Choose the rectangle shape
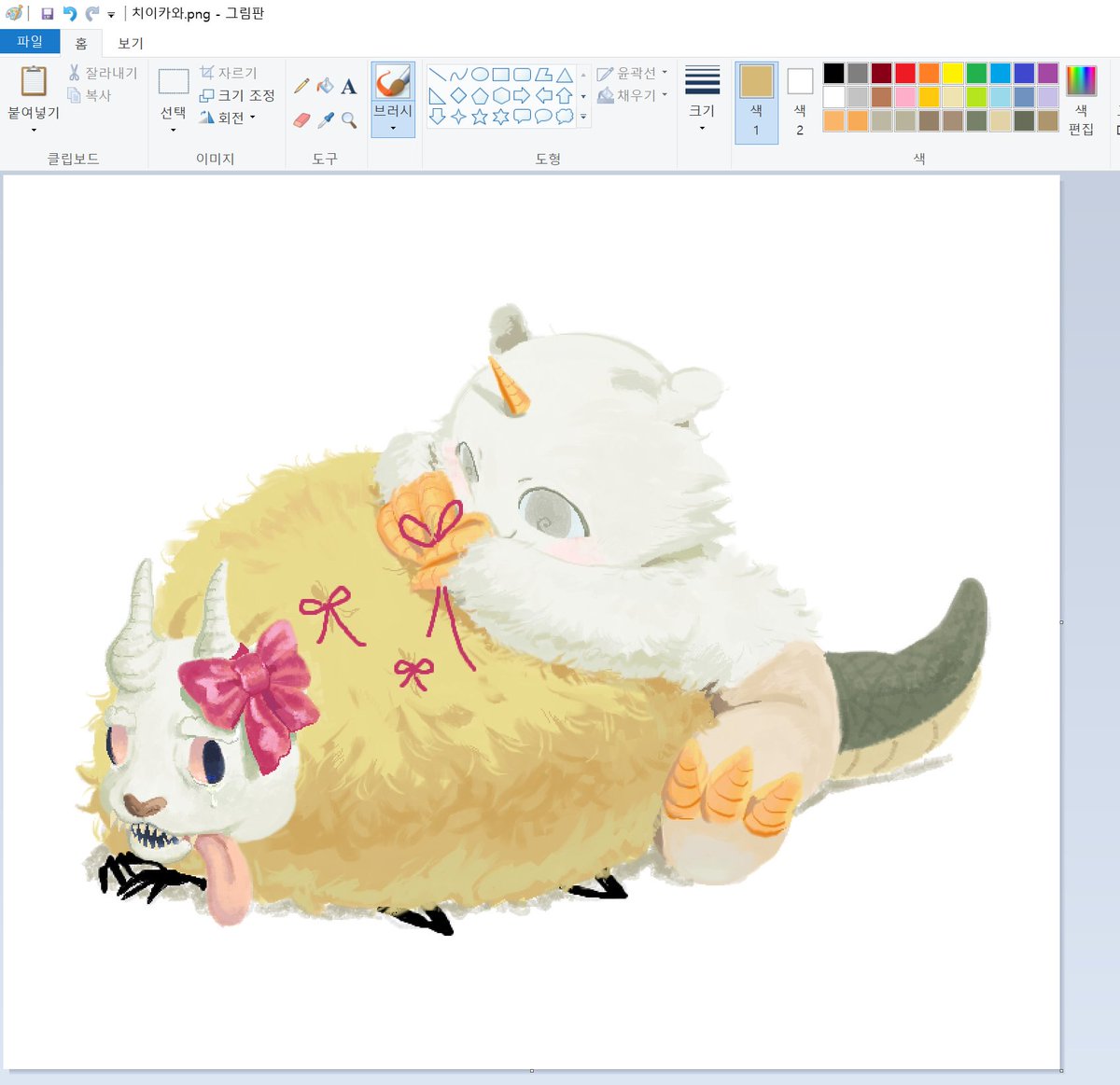The width and height of the screenshot is (1120, 1085). point(501,75)
